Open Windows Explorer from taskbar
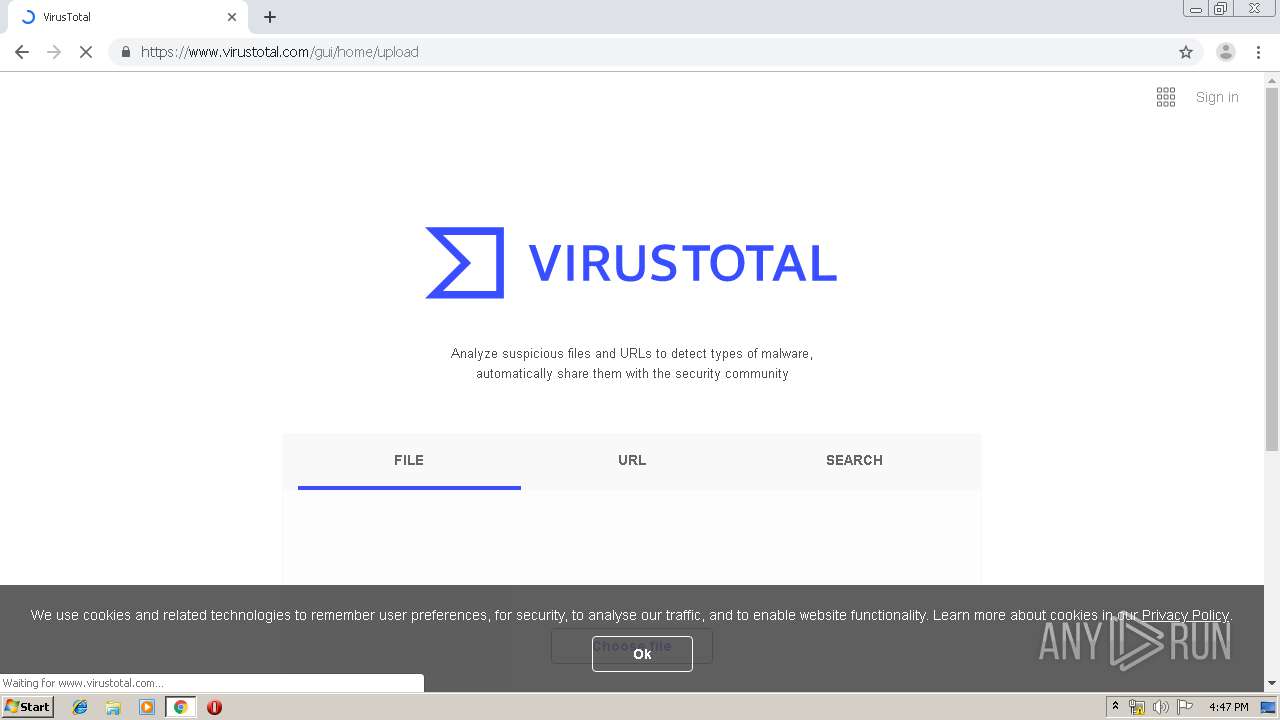Image resolution: width=1280 pixels, height=720 pixels. click(113, 707)
